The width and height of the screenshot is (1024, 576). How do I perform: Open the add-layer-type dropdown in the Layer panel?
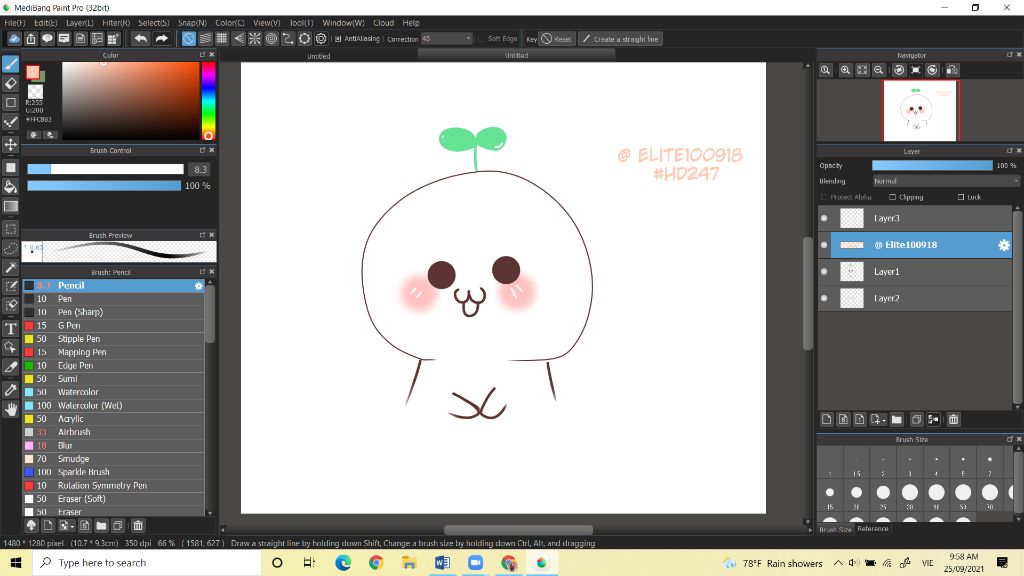(x=876, y=419)
